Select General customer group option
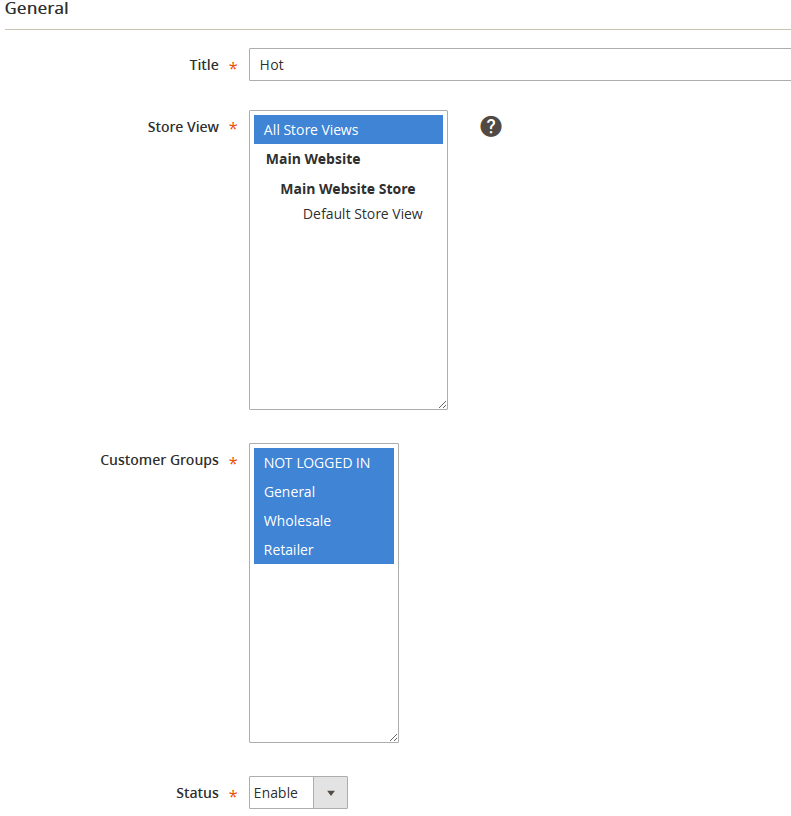The image size is (791, 816). (x=324, y=492)
